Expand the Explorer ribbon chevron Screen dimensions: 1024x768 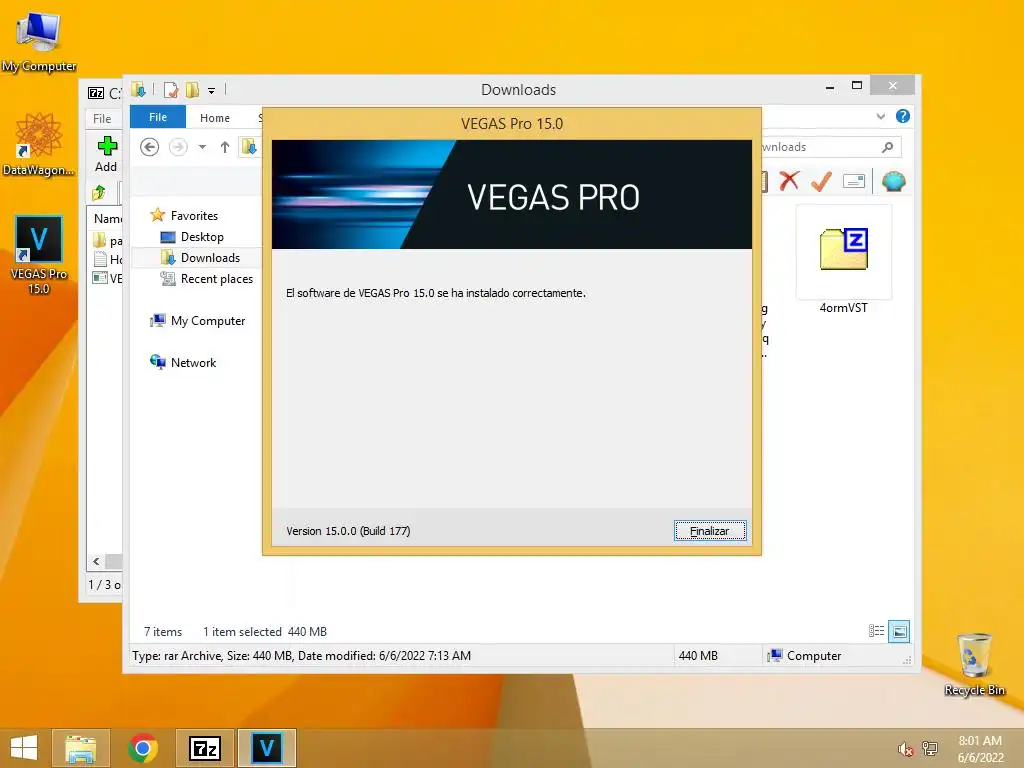click(880, 116)
